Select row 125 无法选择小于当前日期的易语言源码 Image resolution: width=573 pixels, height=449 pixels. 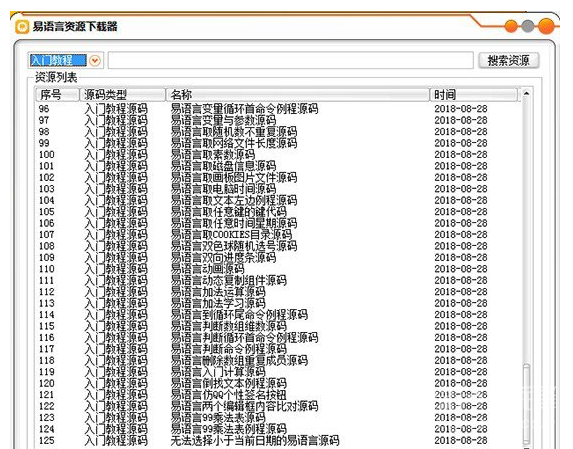[x=278, y=441]
